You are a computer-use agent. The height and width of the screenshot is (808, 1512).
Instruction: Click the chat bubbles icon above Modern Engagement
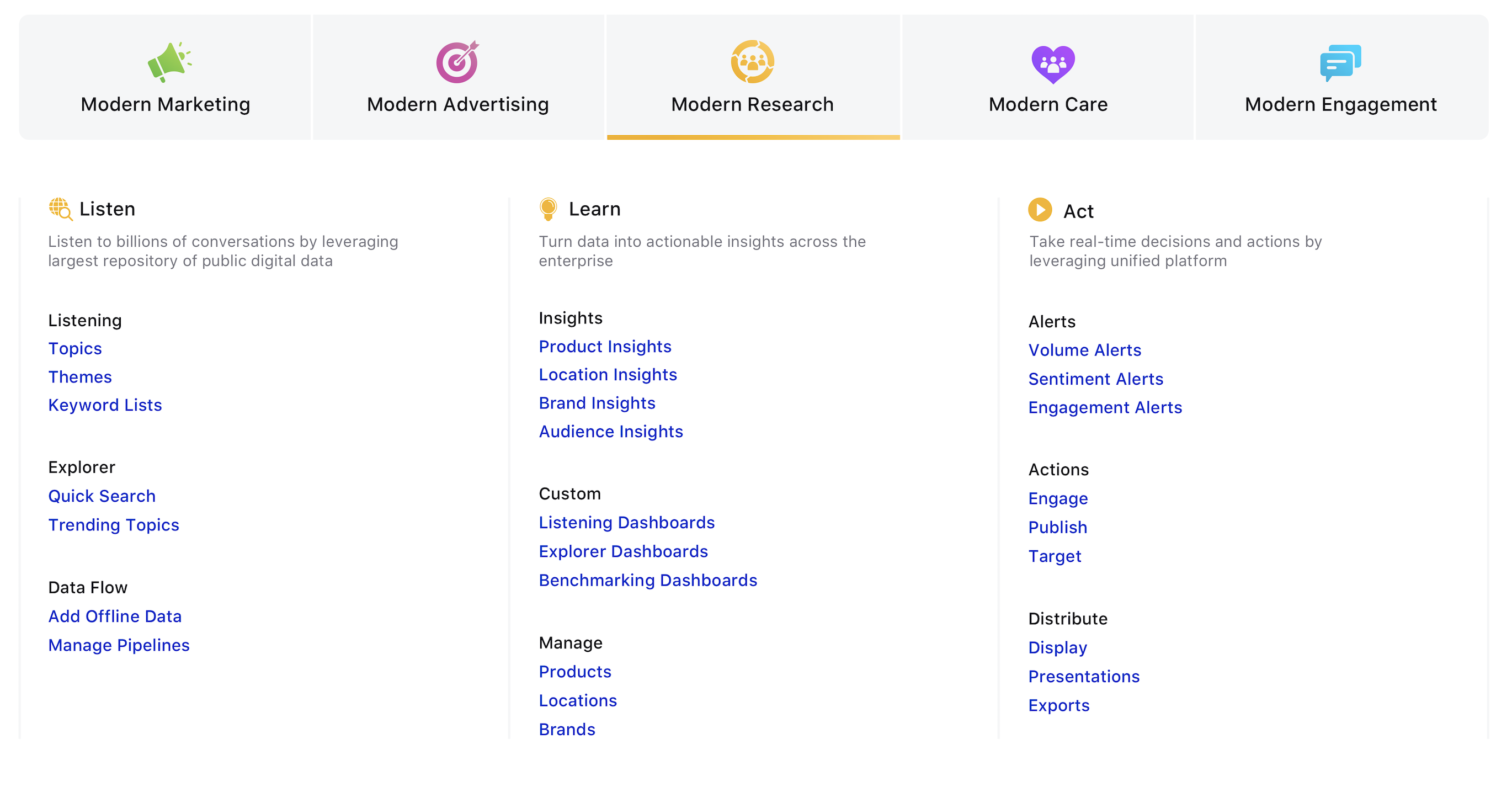point(1342,62)
